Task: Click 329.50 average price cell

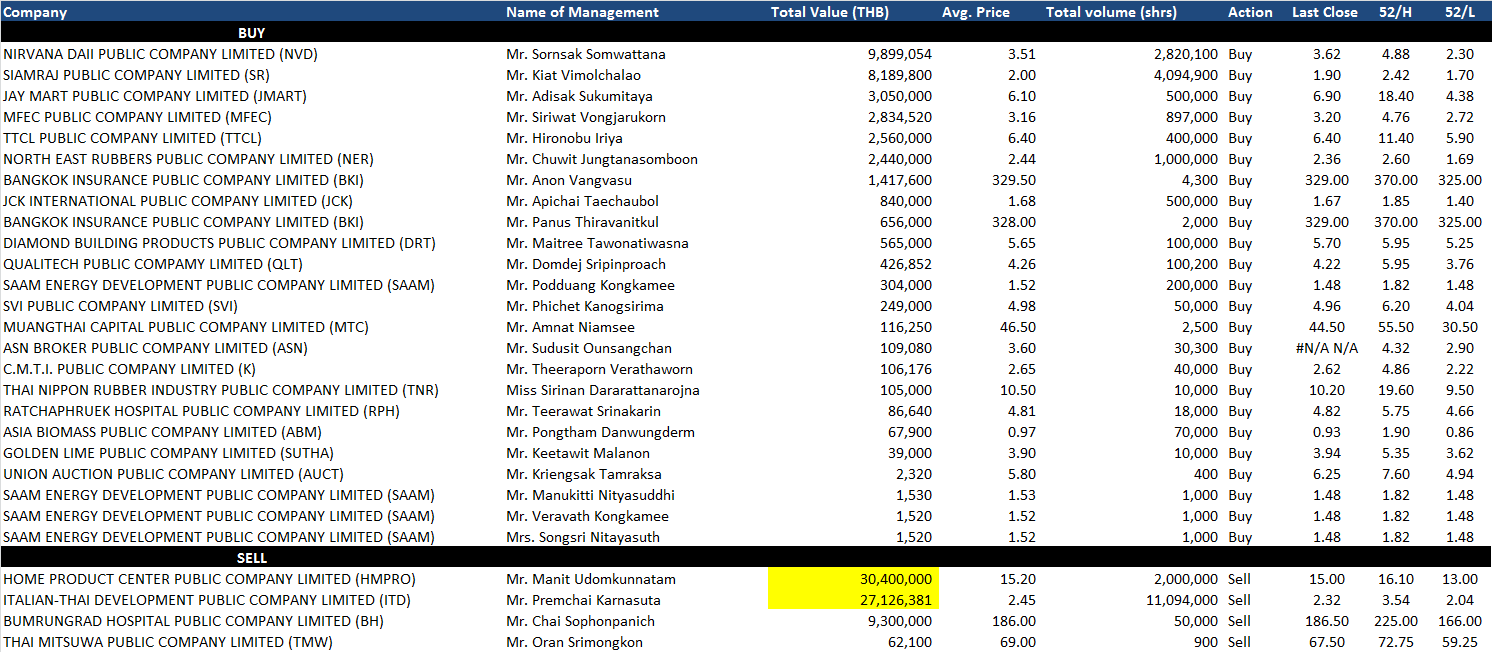Action: 1014,180
